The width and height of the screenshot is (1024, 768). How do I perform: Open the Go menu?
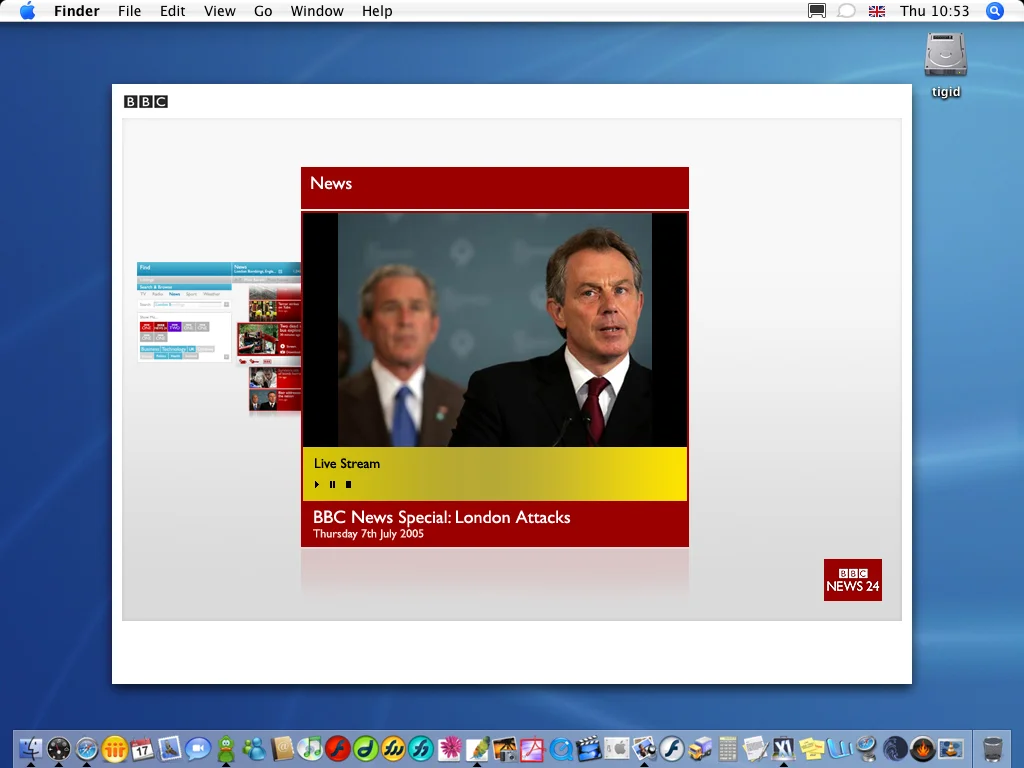pos(263,11)
